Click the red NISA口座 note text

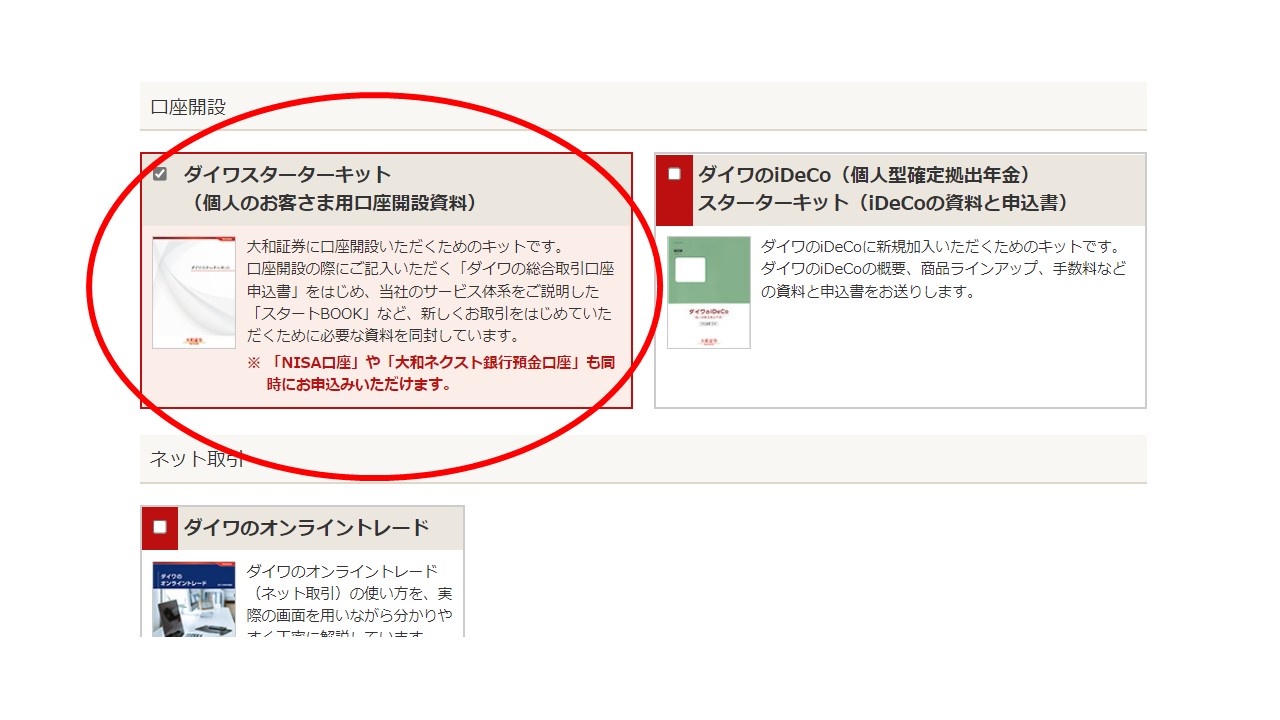click(431, 373)
